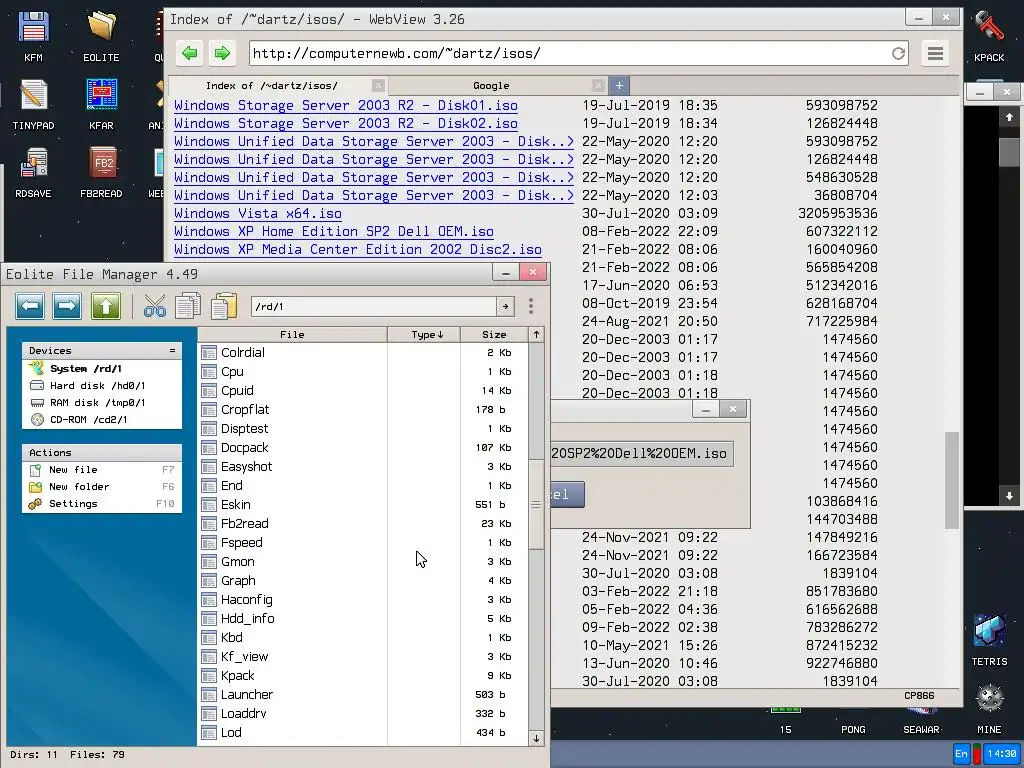
Task: Click New file action
Action: coord(102,470)
